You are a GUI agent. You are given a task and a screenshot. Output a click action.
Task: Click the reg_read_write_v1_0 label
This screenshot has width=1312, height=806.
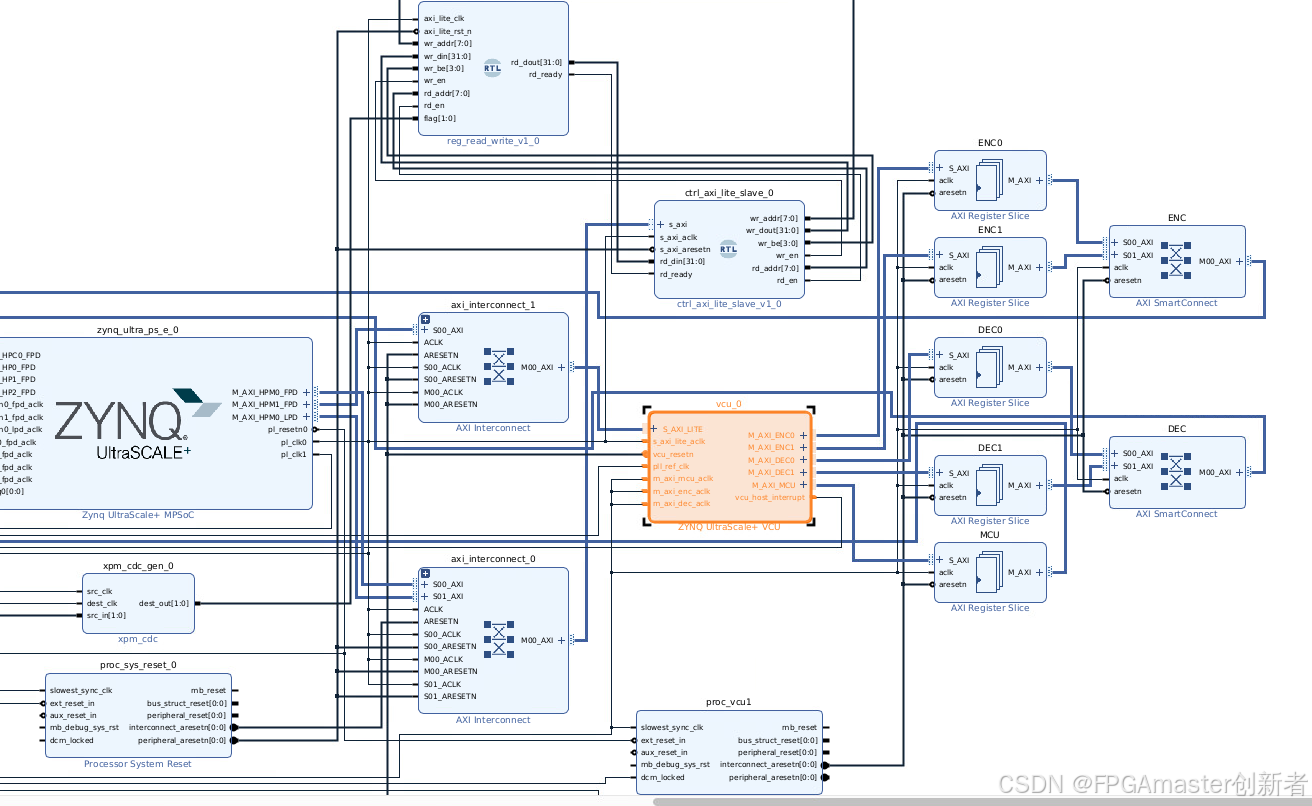point(493,141)
